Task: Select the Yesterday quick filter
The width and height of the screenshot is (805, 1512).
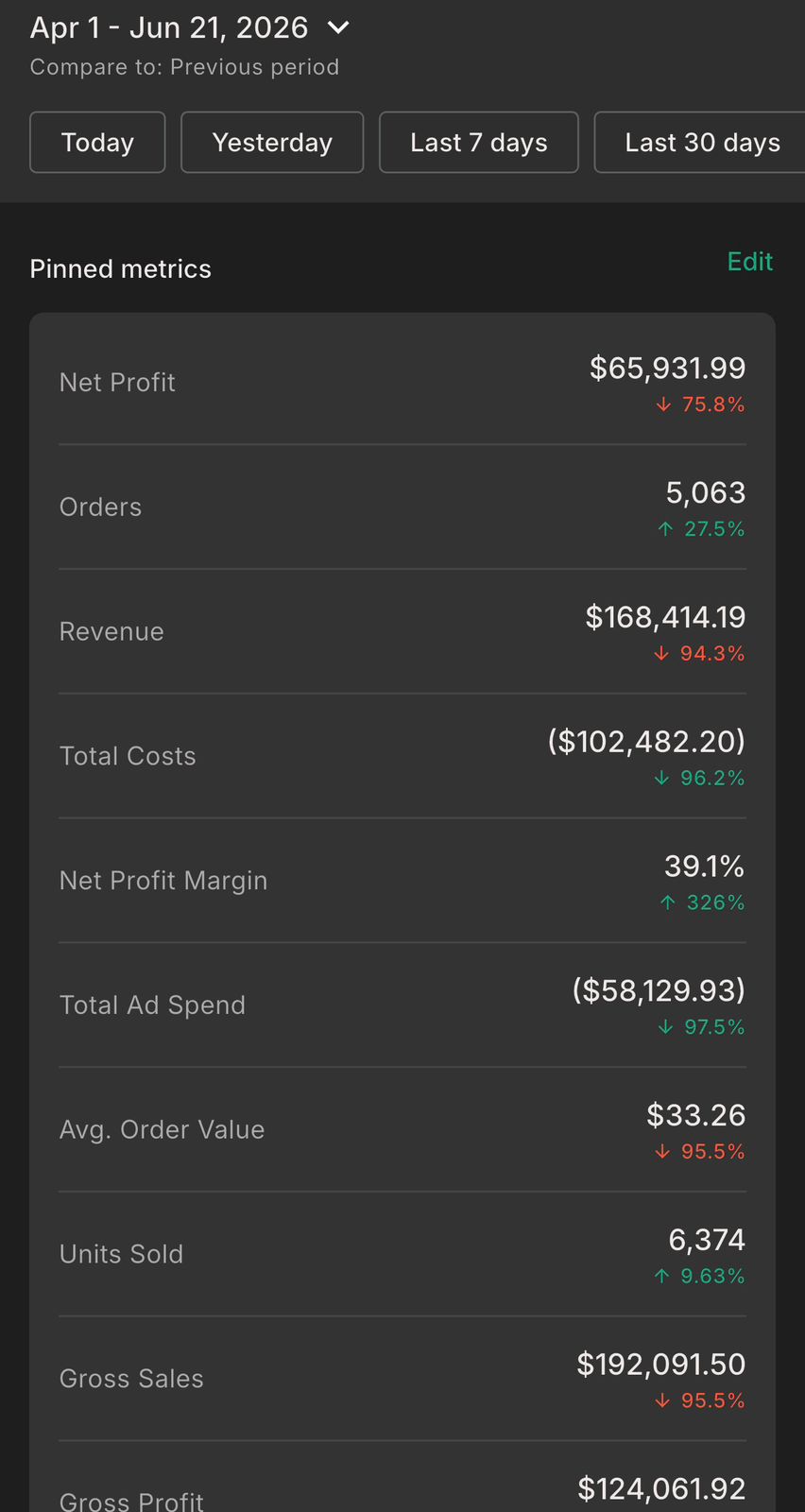Action: [272, 143]
